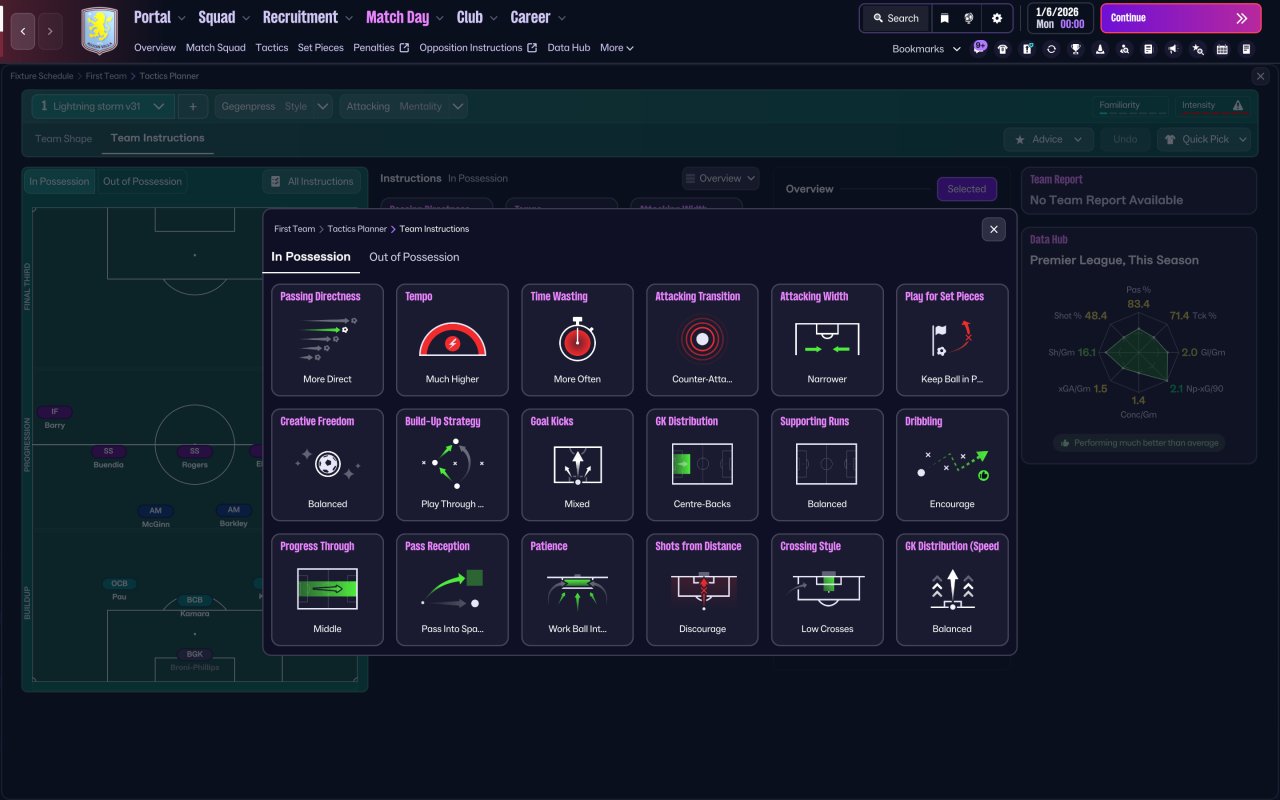Expand the Squad menu
Screen dimensions: 1280x800
224,17
